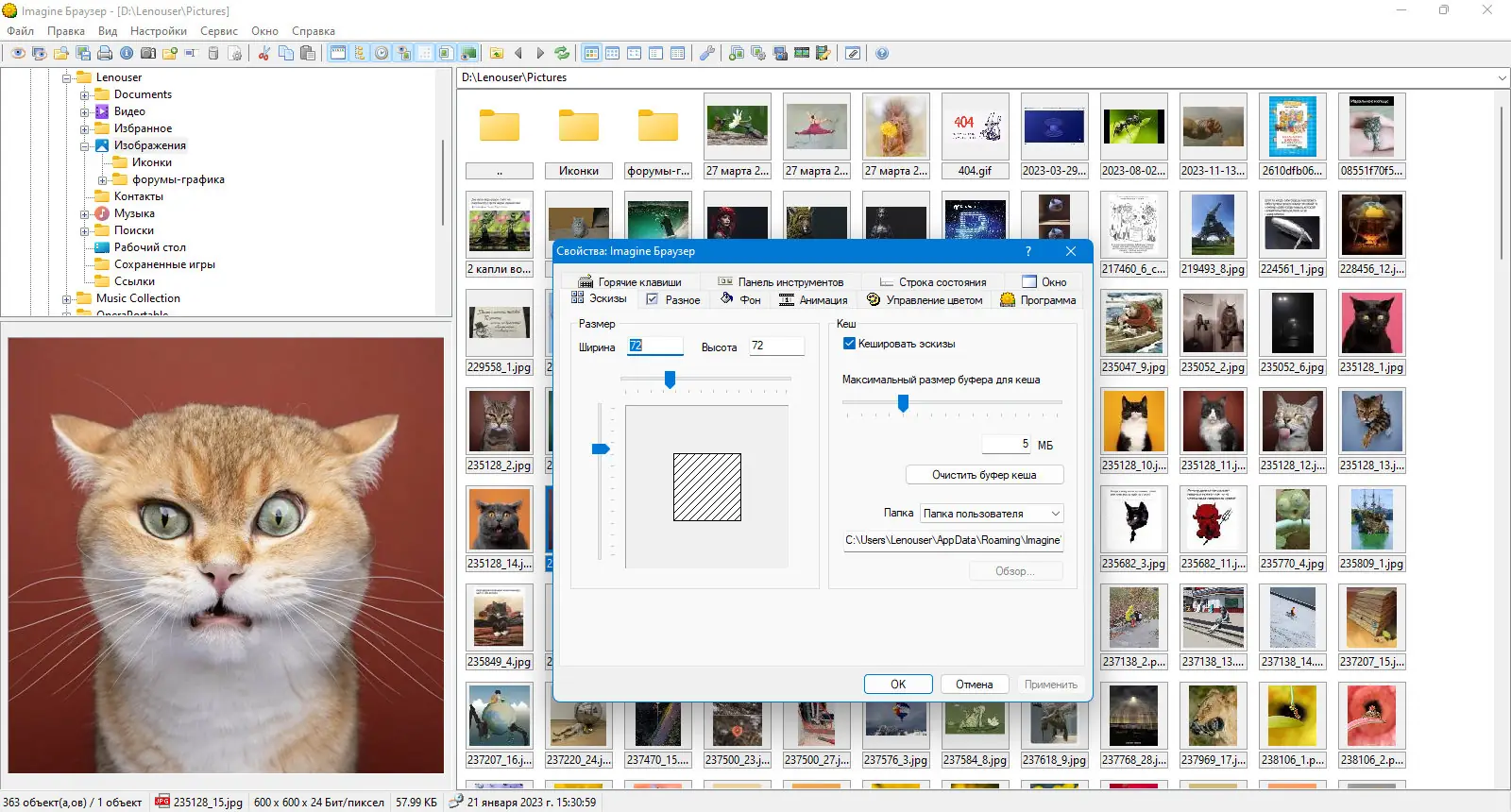Click the rename toolbar icon
The image size is (1511, 812).
191,54
